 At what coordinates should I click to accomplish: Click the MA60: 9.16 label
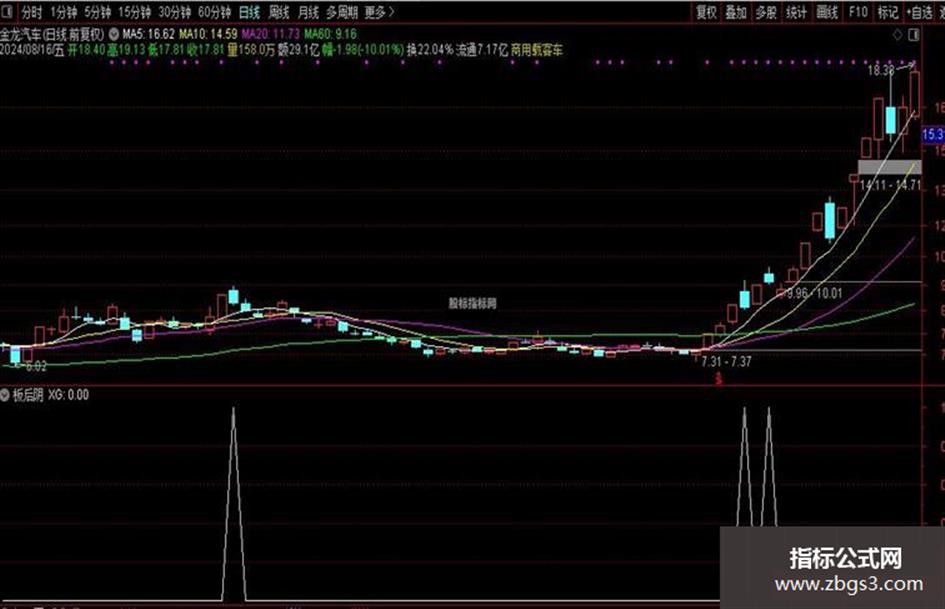(x=330, y=34)
